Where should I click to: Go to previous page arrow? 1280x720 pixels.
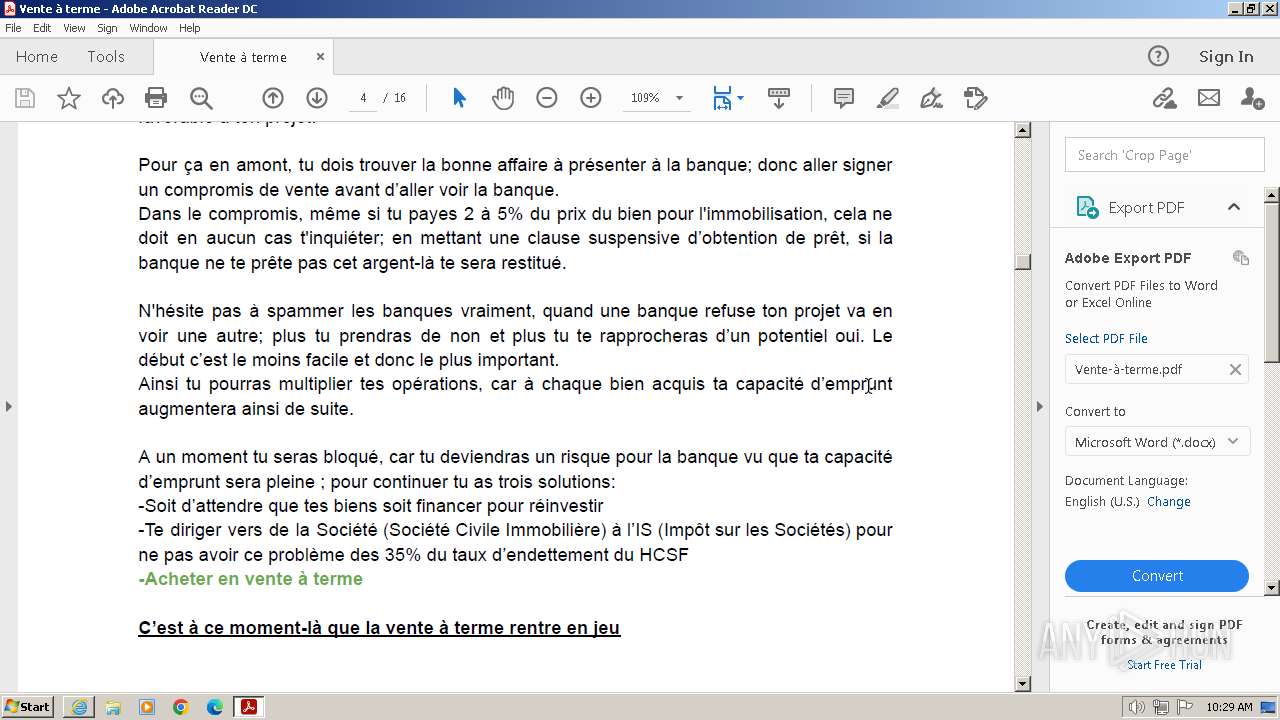273,98
